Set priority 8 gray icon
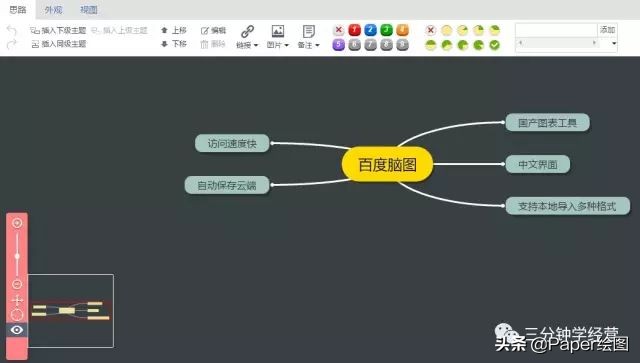The image size is (640, 363). [x=386, y=45]
